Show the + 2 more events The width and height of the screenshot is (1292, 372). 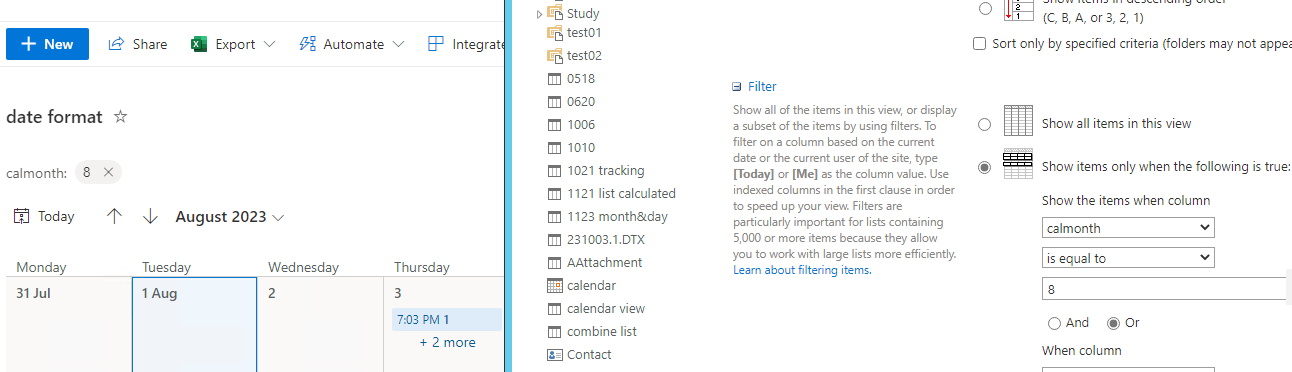click(447, 342)
